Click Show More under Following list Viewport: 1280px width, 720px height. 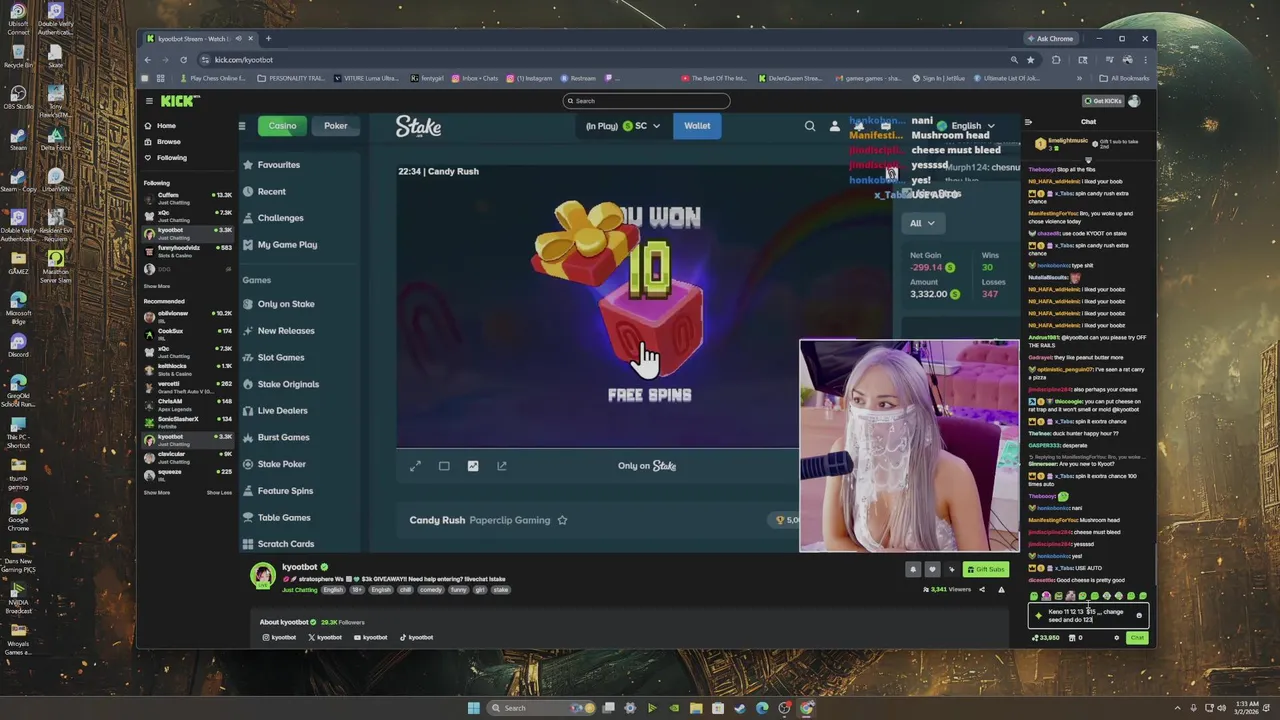coord(157,286)
